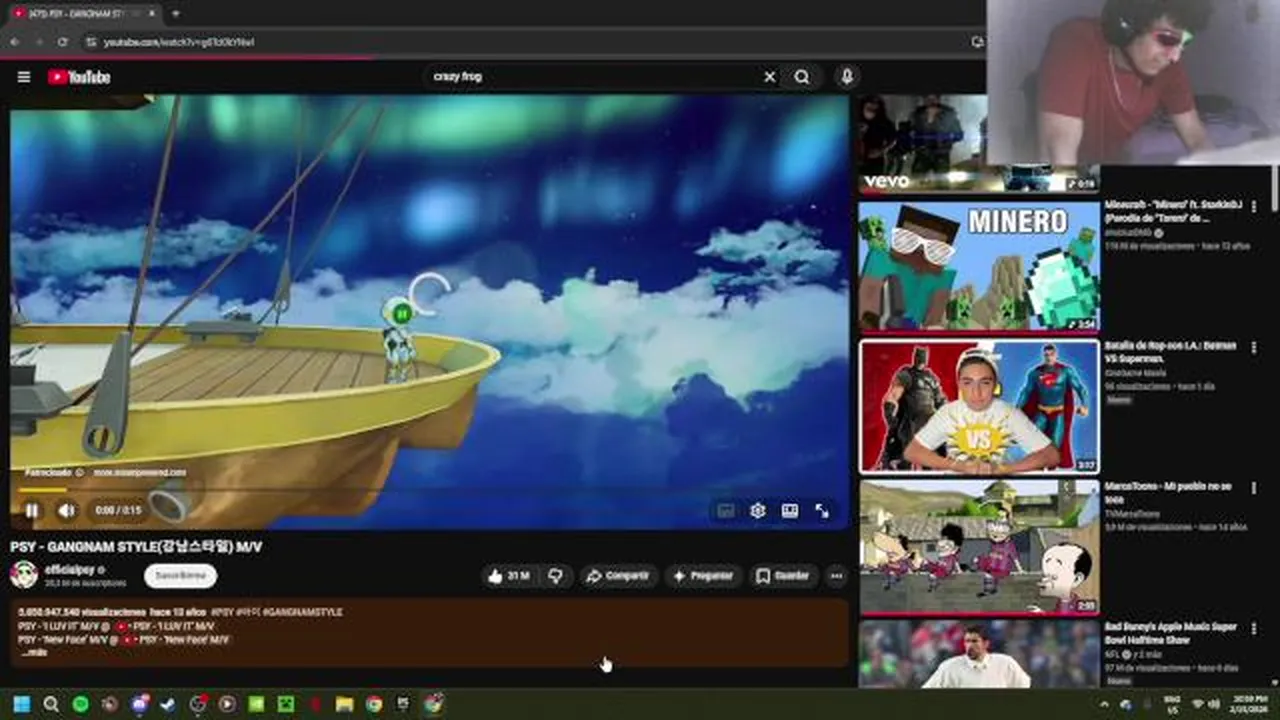Open more actions ellipsis under video
1280x720 pixels.
point(836,576)
